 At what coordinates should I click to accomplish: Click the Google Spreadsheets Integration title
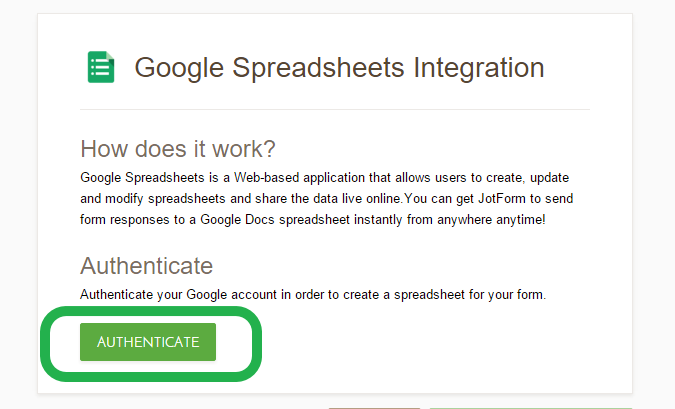pos(339,68)
